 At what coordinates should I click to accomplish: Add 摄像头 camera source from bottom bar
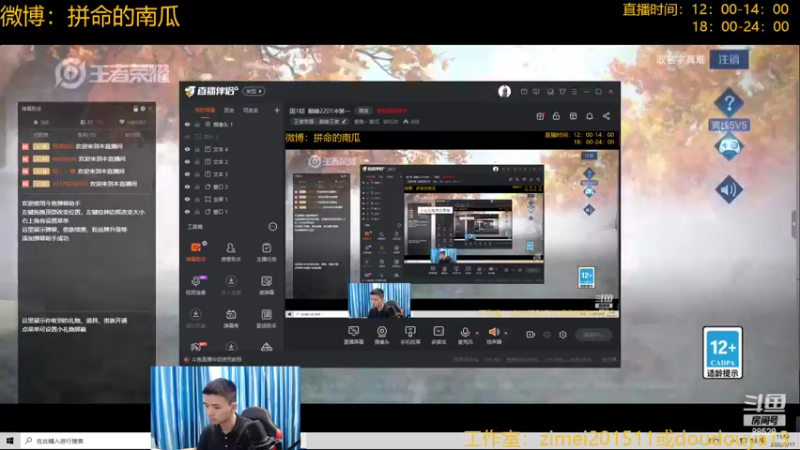(x=382, y=335)
